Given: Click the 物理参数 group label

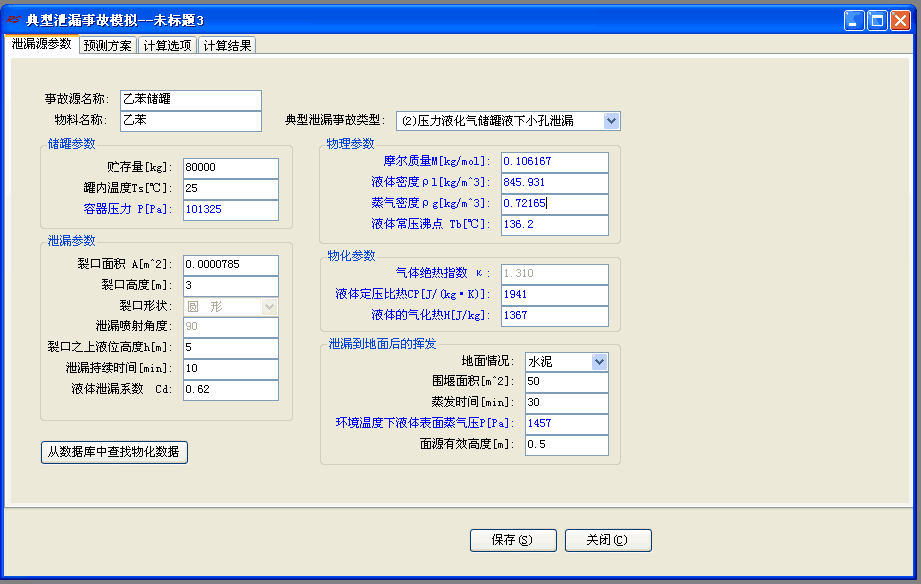Looking at the screenshot, I should [x=351, y=144].
